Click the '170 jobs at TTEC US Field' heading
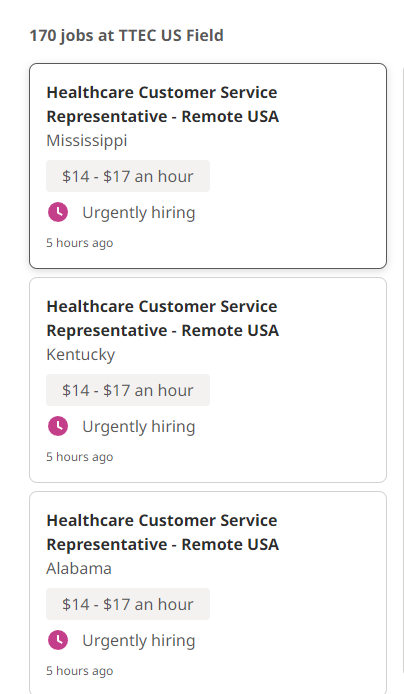The image size is (404, 694). pyautogui.click(x=127, y=35)
